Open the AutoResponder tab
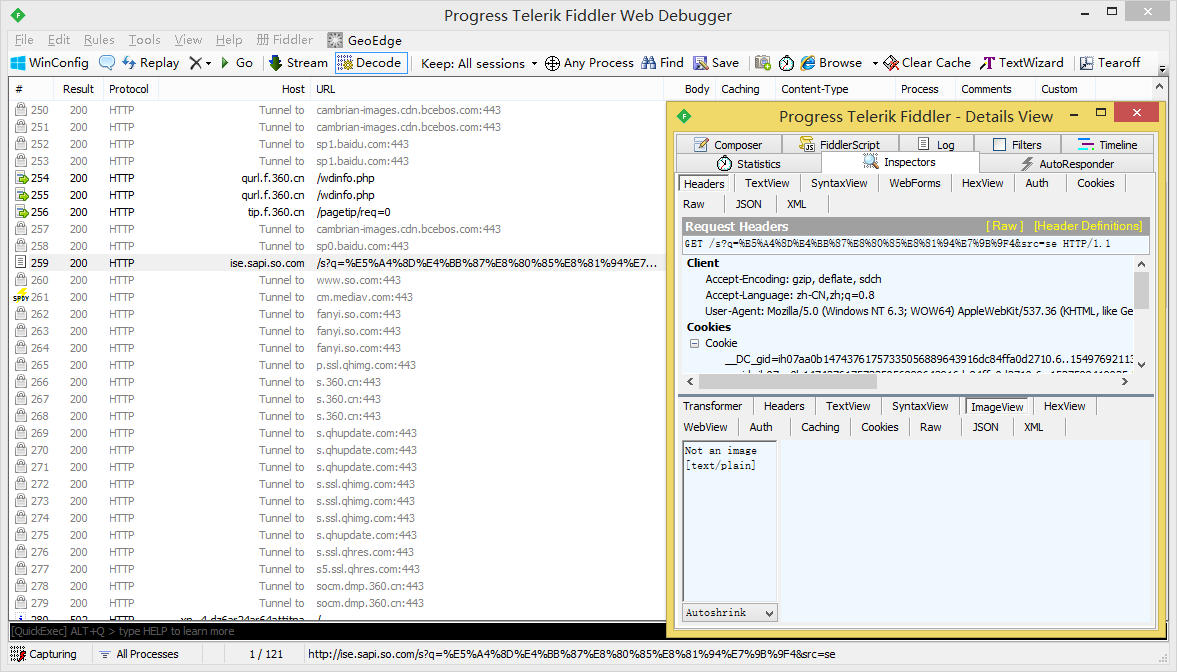Screen dimensions: 1177x672 1067,164
